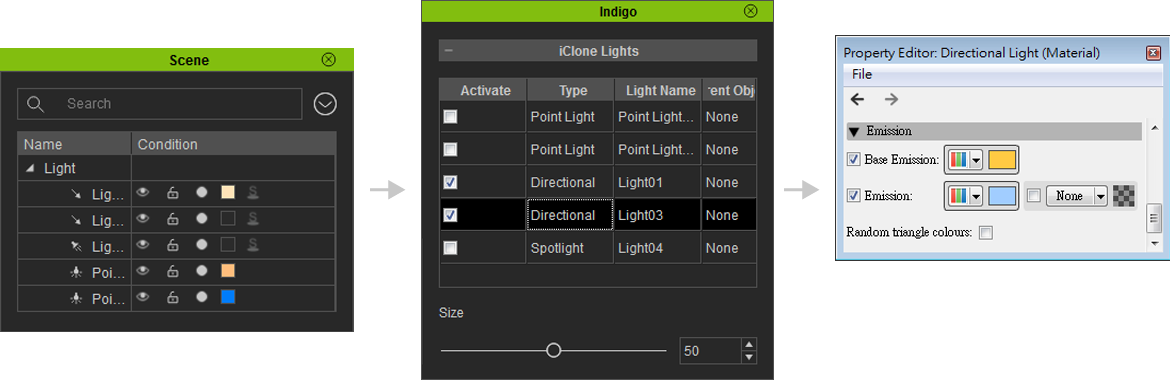
Task: Collapse the Light tree node
Action: (30, 169)
